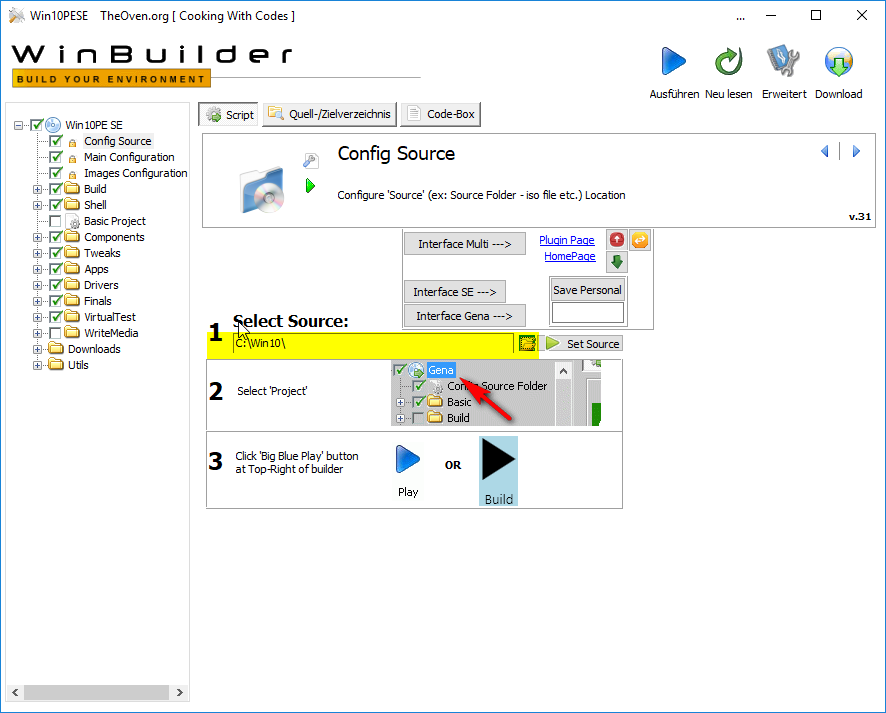Browse for source folder icon
Viewport: 886px width, 713px height.
click(527, 343)
